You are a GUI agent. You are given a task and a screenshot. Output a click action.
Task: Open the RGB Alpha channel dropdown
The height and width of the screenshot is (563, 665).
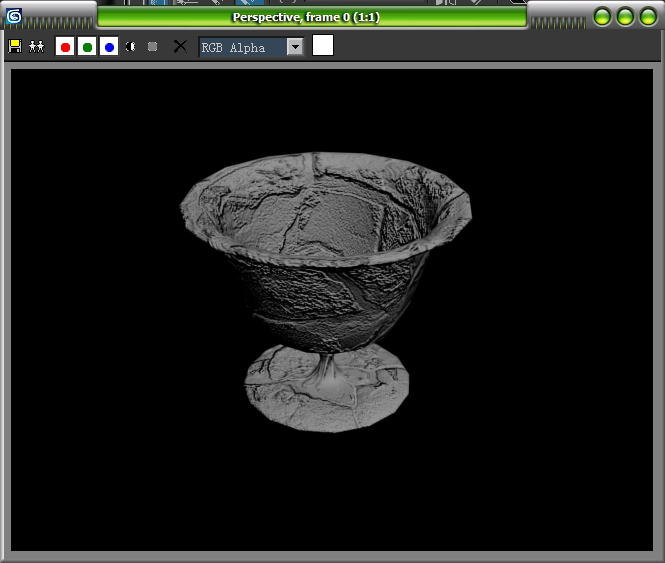coord(295,47)
